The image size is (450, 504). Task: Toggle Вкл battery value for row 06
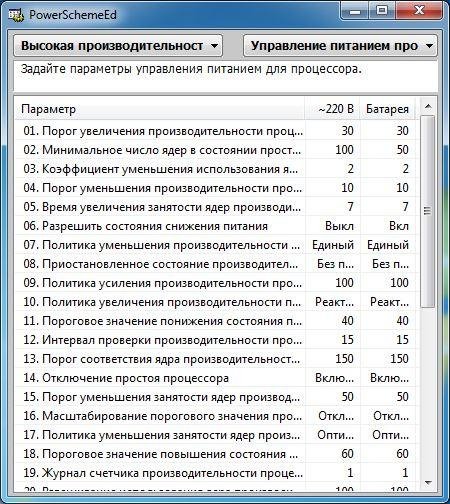tap(399, 226)
